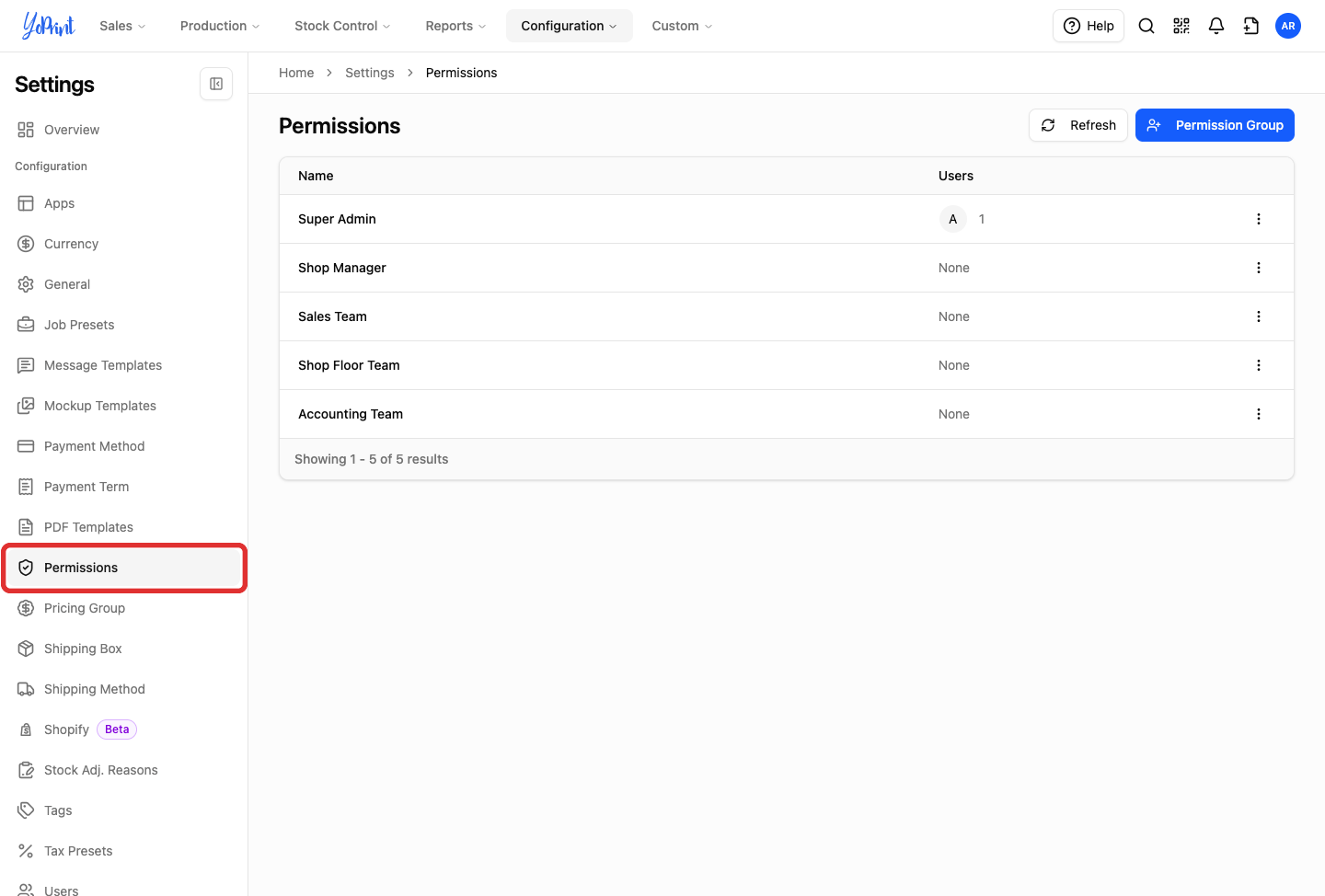Open Shipping Box settings
1325x896 pixels.
tap(124, 649)
